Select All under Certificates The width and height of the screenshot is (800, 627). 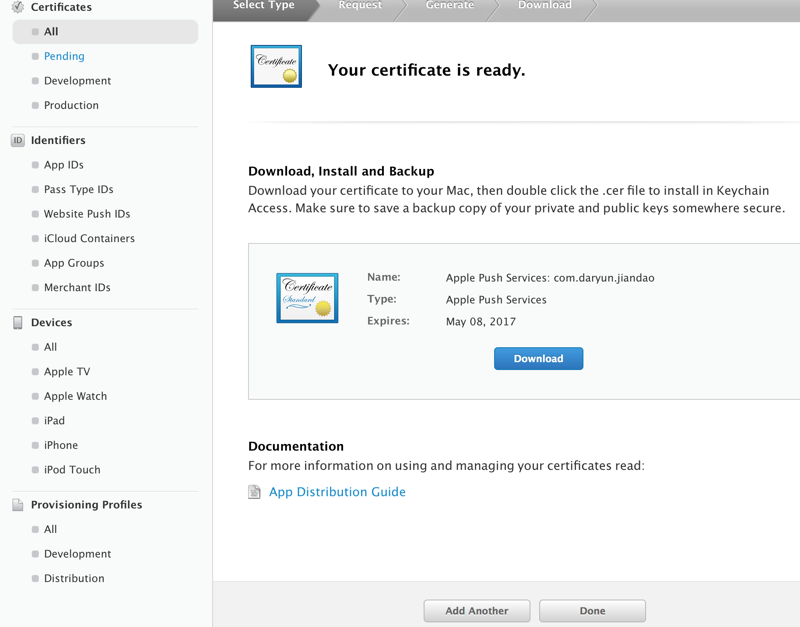(105, 32)
